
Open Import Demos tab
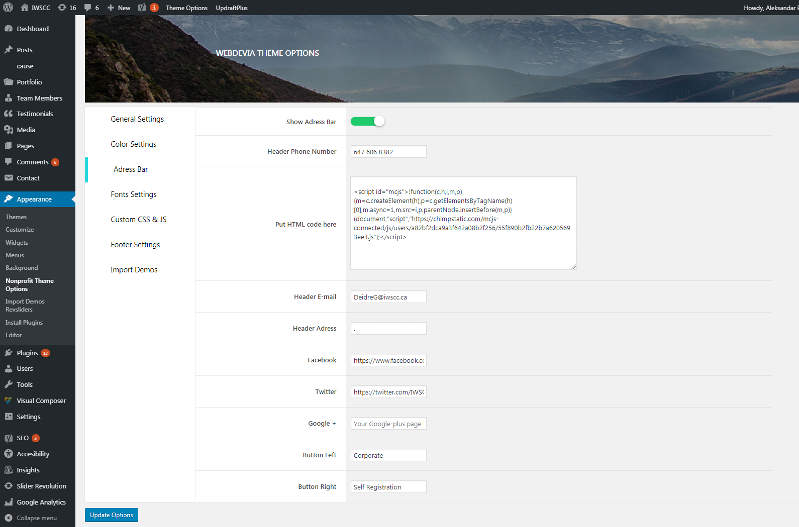click(x=134, y=270)
